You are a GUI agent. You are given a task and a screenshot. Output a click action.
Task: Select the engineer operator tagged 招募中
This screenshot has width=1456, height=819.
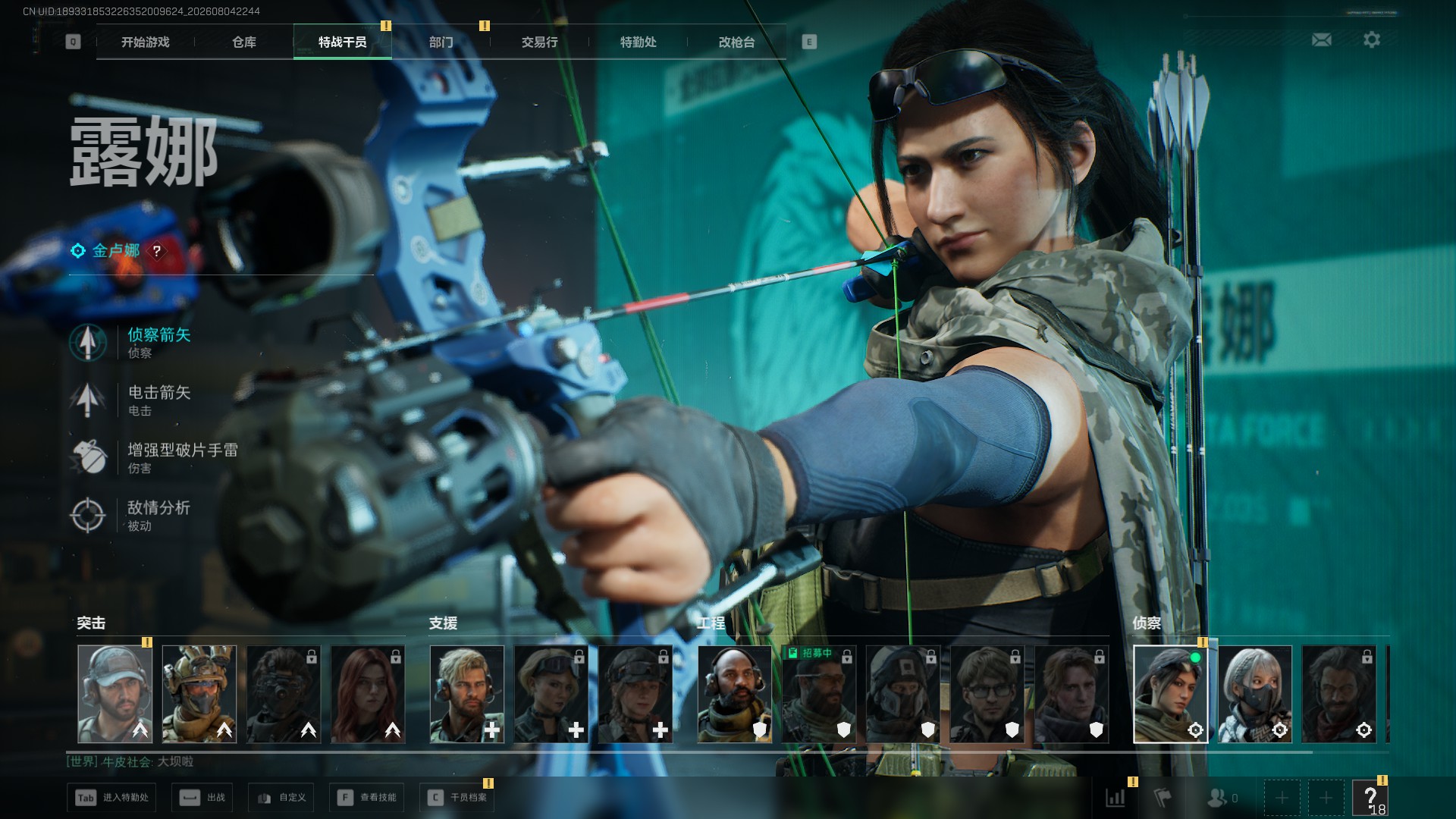819,694
